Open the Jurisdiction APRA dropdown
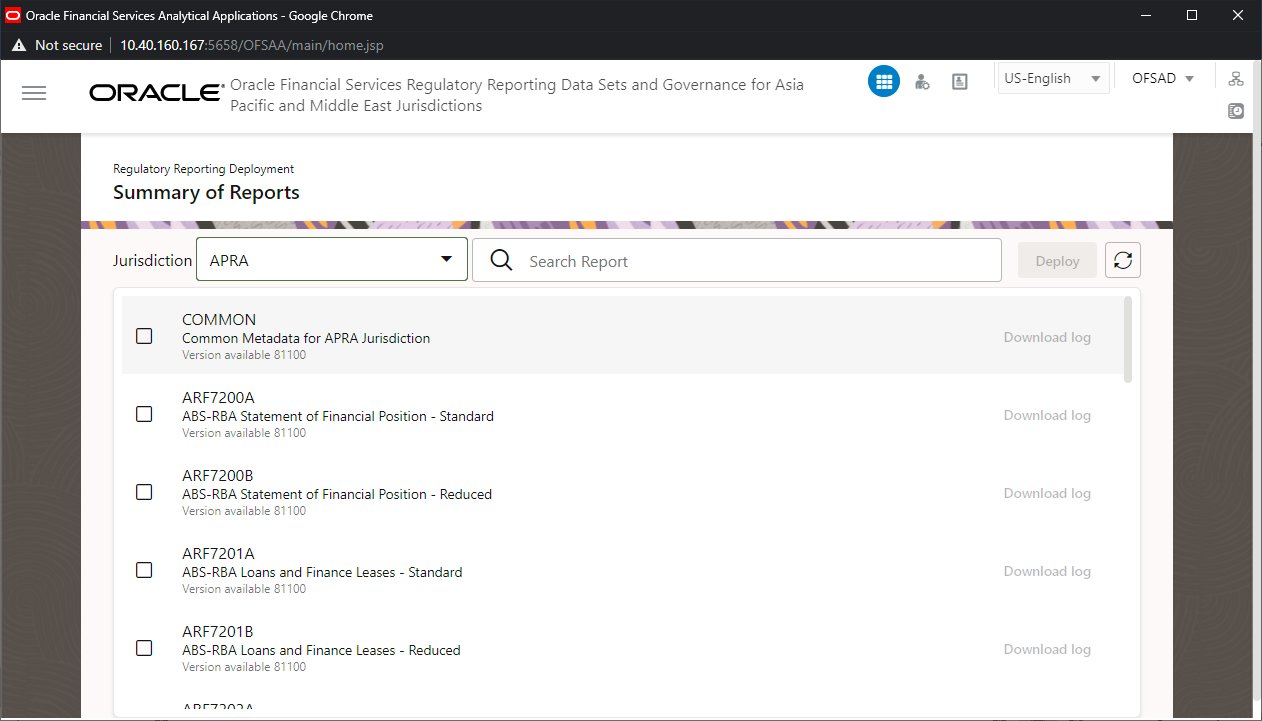Screen dimensions: 1262x721 (332, 259)
